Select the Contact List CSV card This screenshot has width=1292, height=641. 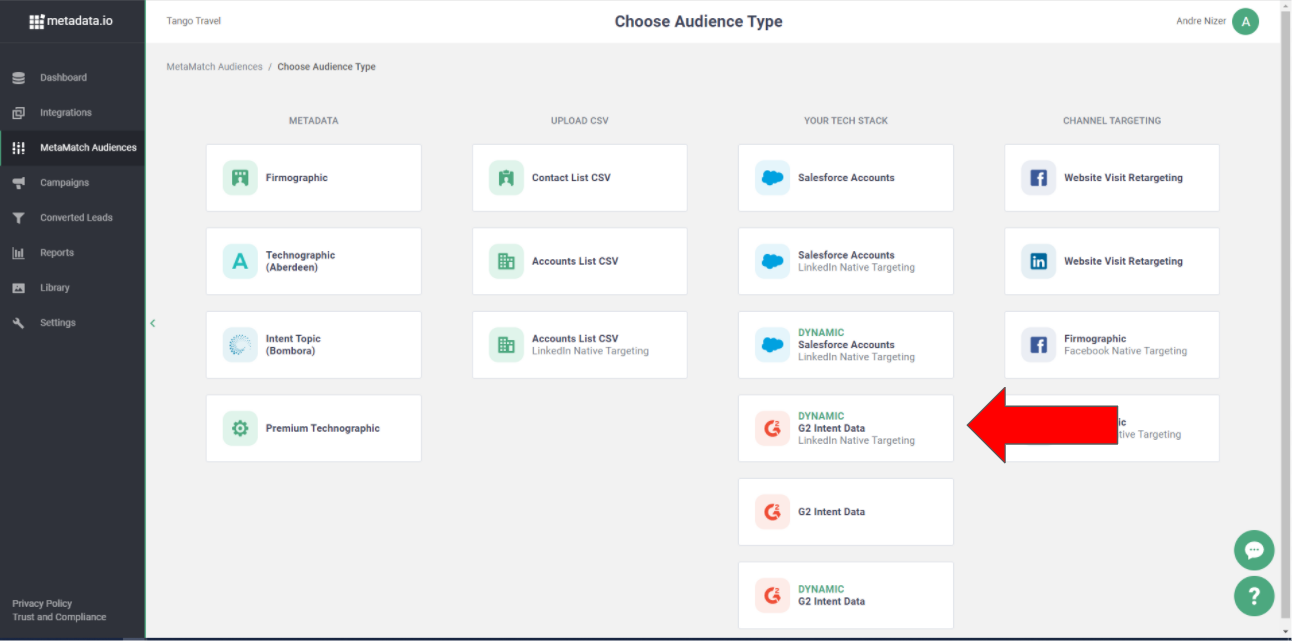point(579,178)
